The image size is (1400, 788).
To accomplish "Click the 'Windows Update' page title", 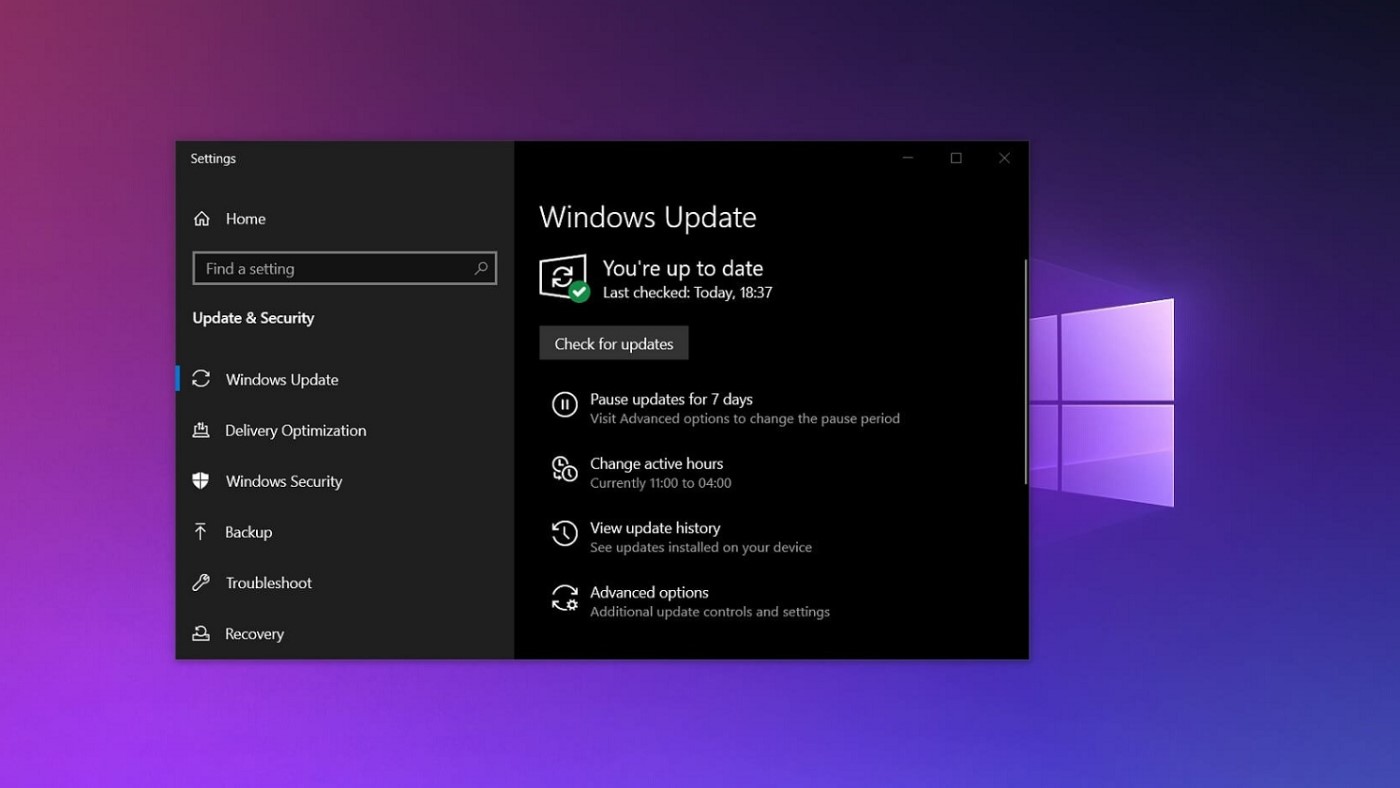I will click(648, 217).
